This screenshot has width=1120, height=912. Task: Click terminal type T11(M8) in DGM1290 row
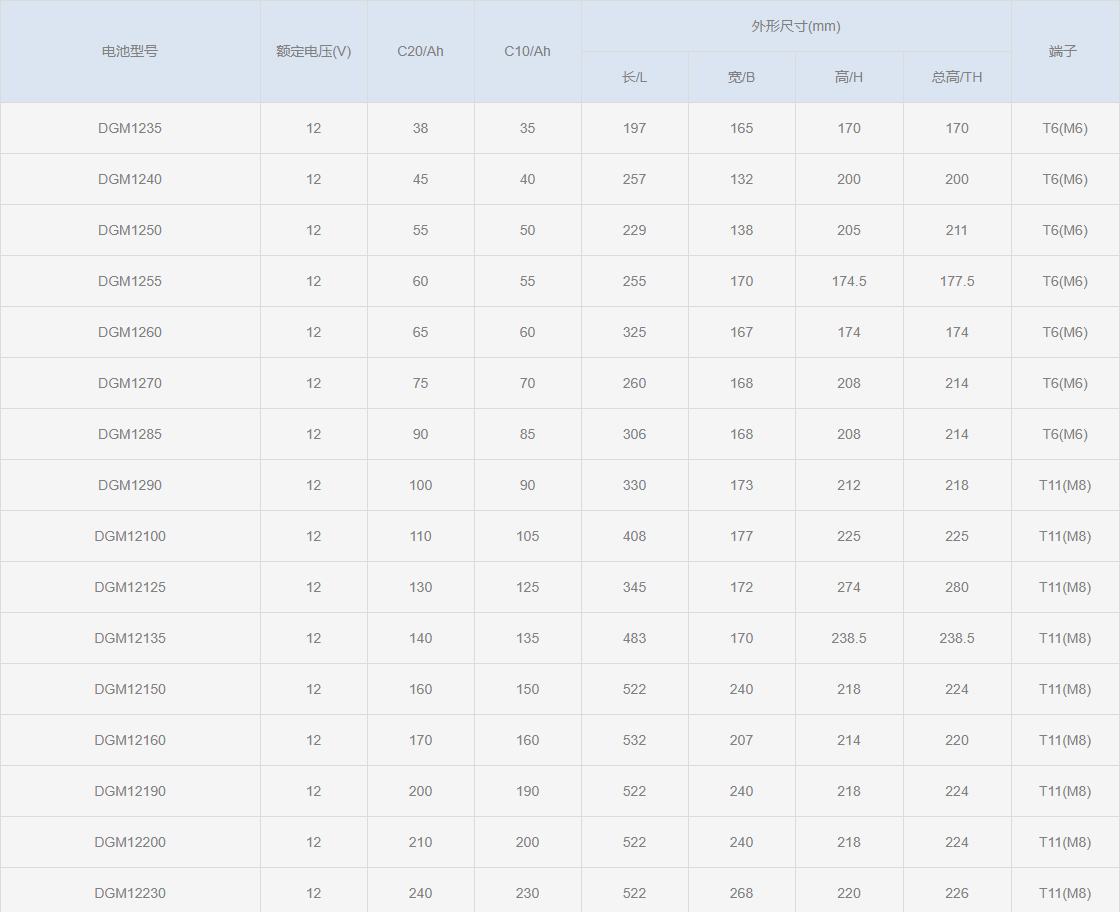[x=1064, y=485]
